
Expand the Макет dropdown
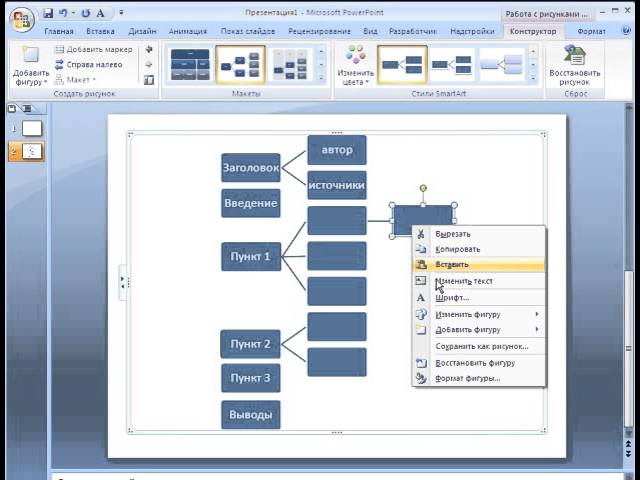coord(76,80)
